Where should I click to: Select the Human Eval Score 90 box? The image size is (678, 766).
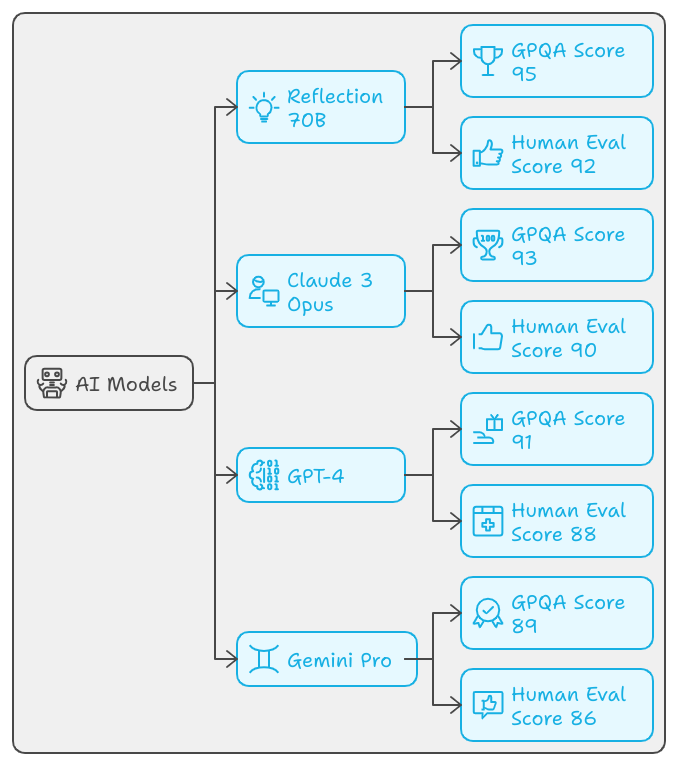tap(557, 337)
